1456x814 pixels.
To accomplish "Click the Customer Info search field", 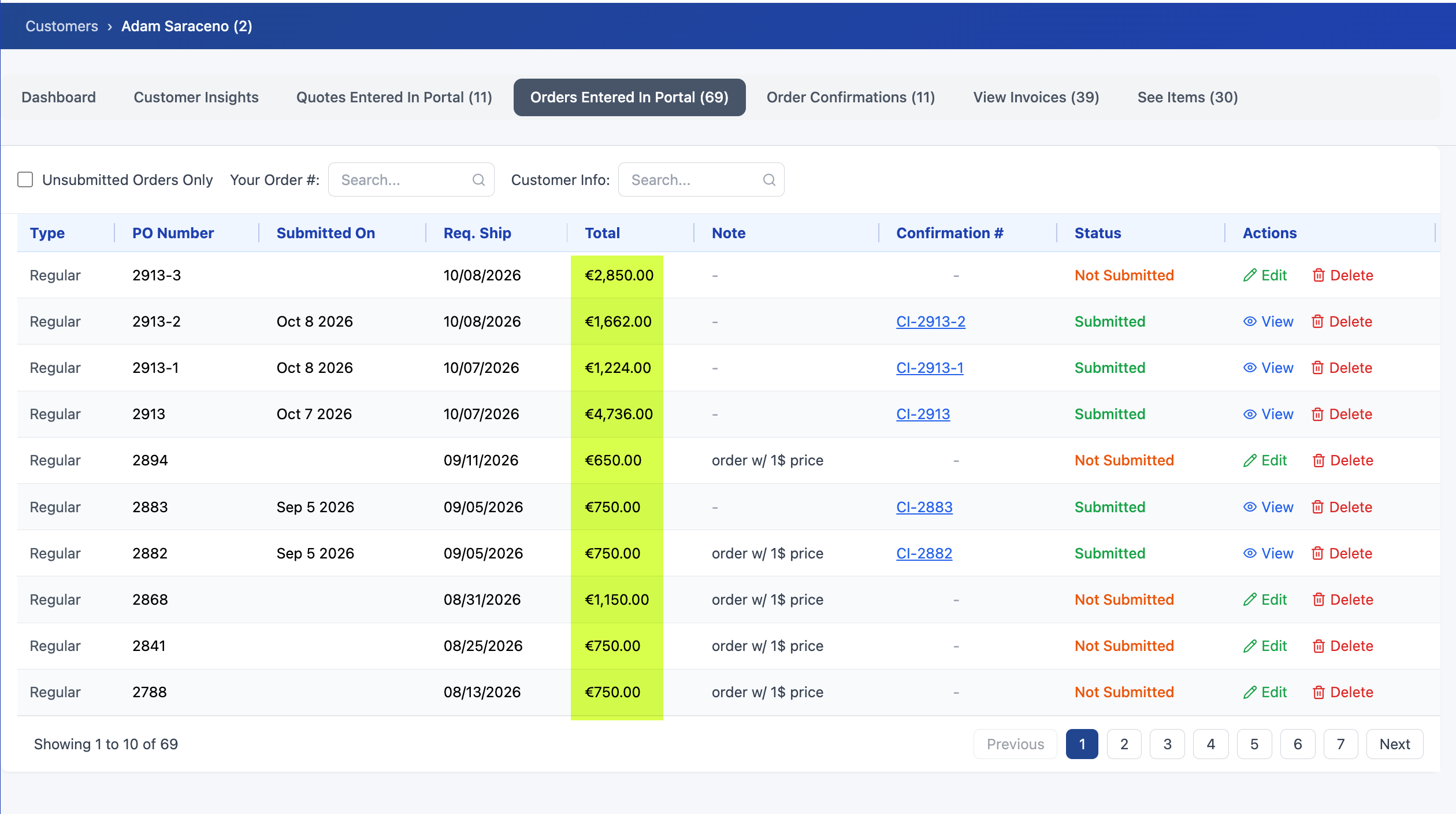I will click(x=701, y=180).
